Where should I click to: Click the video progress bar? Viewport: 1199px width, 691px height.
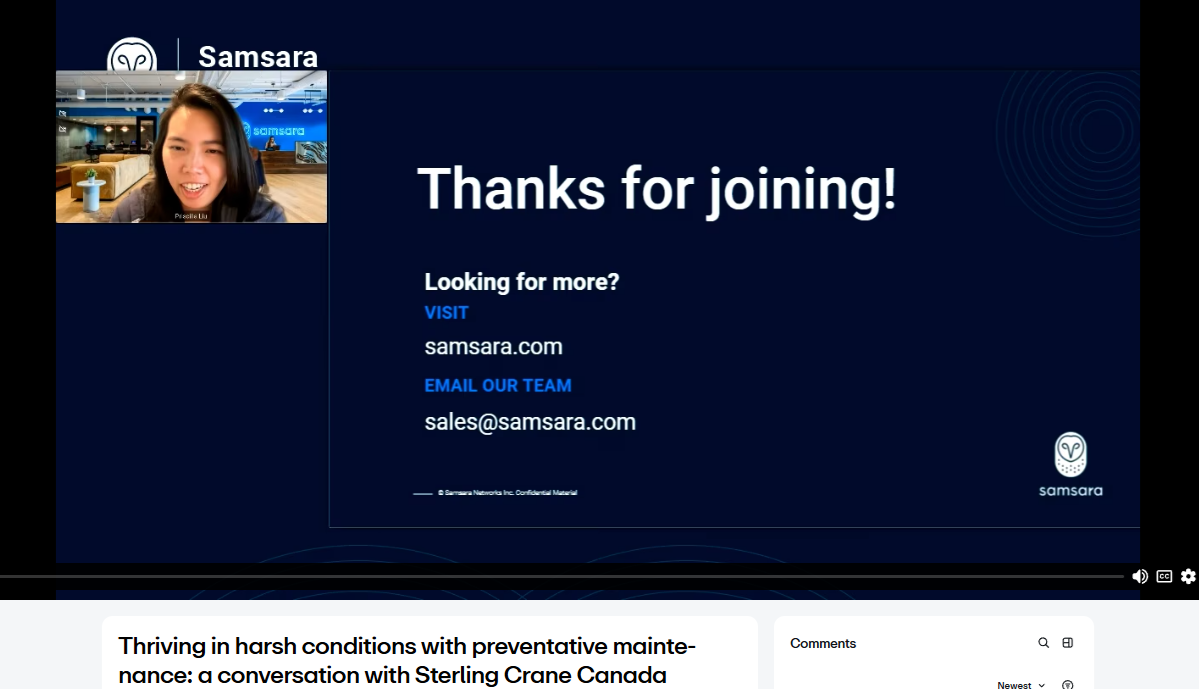(x=560, y=576)
